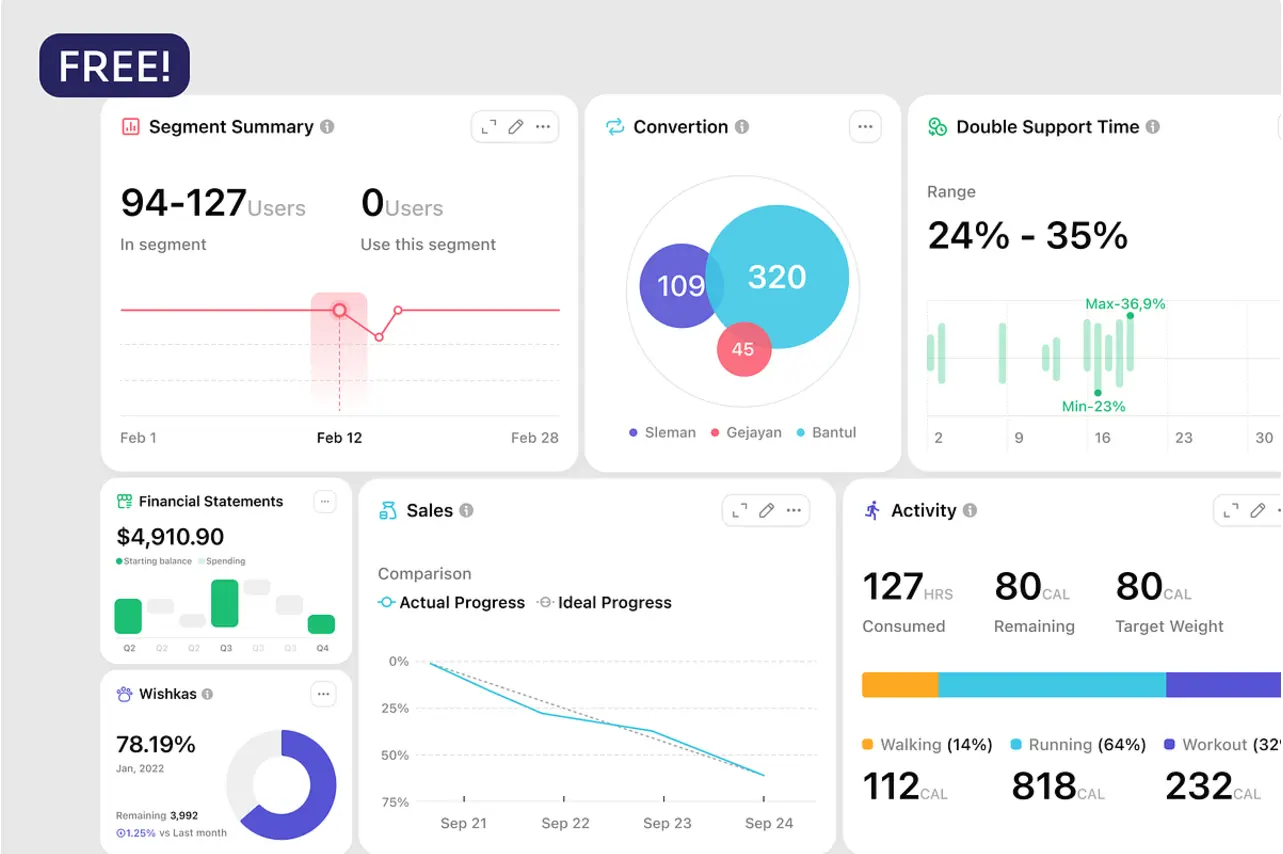This screenshot has height=854, width=1283.
Task: Click the purple Workout progress segment
Action: [x=1224, y=685]
